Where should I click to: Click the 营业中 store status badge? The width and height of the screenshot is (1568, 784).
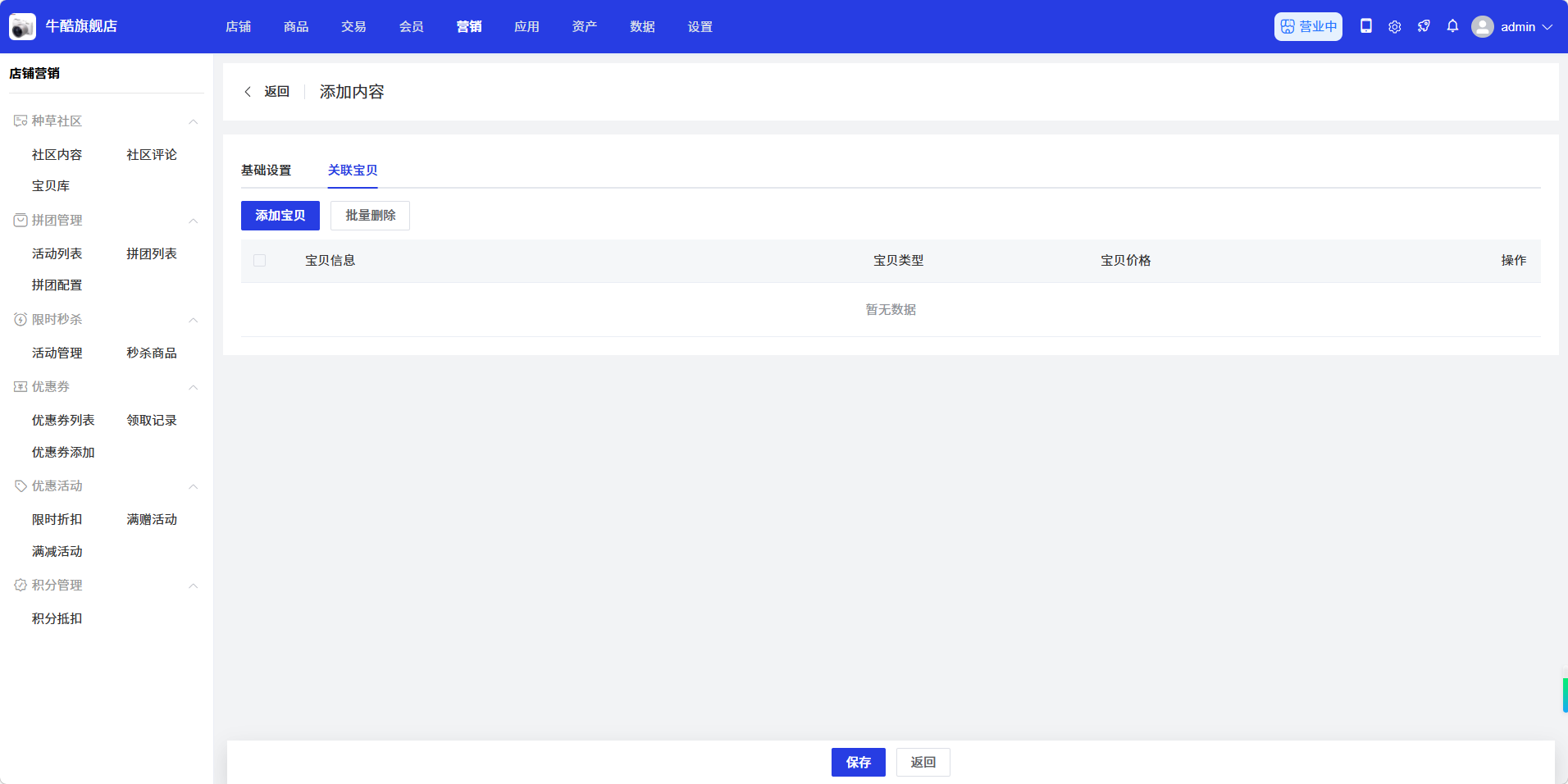(1307, 26)
